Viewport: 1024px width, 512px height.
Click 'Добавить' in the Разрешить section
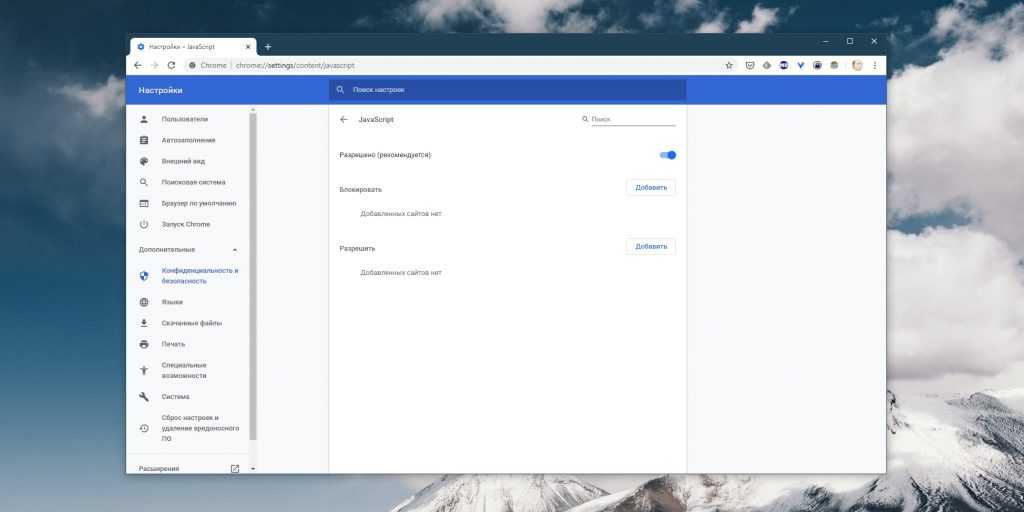650,247
